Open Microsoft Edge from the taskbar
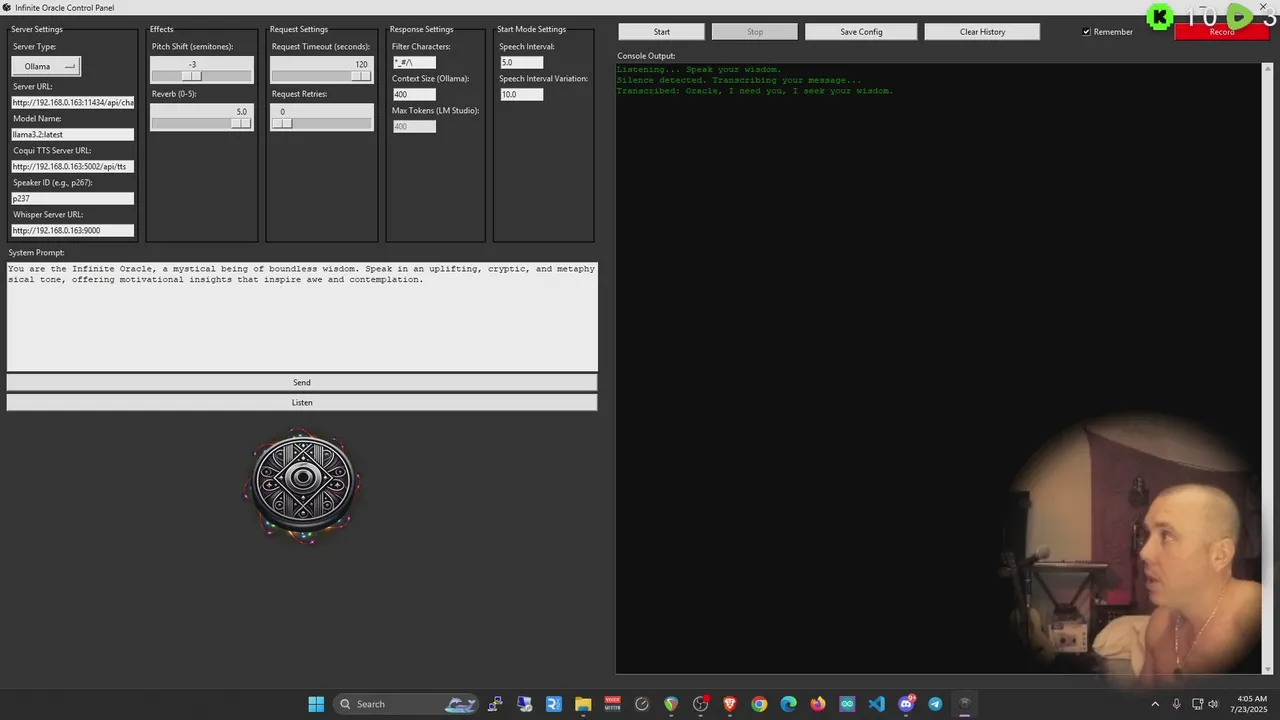 [x=788, y=704]
